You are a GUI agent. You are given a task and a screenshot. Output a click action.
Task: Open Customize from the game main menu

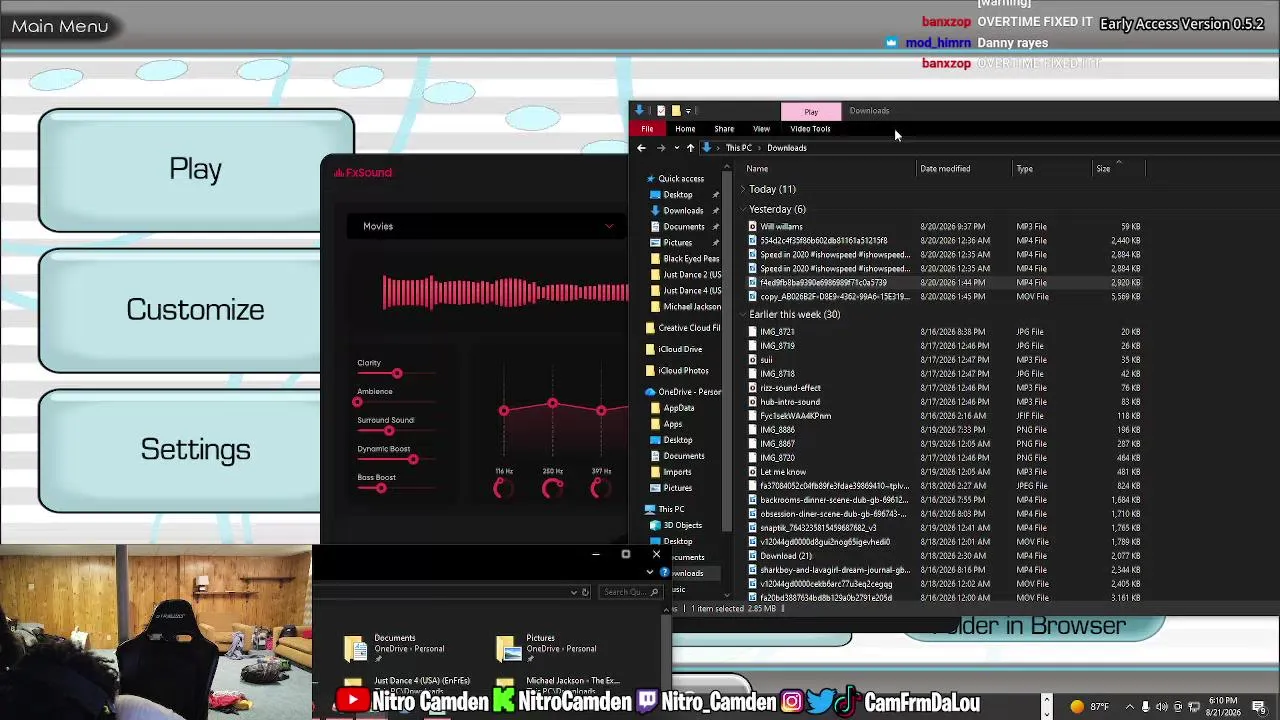click(x=196, y=310)
